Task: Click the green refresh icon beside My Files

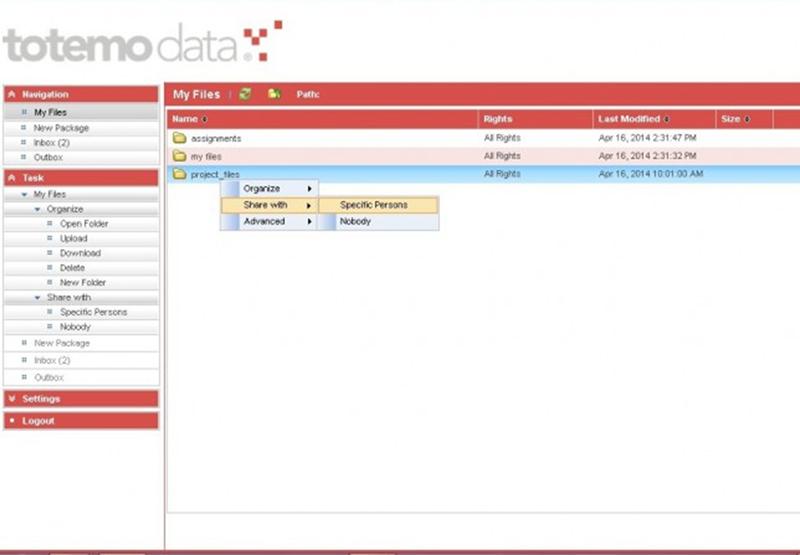Action: point(245,94)
